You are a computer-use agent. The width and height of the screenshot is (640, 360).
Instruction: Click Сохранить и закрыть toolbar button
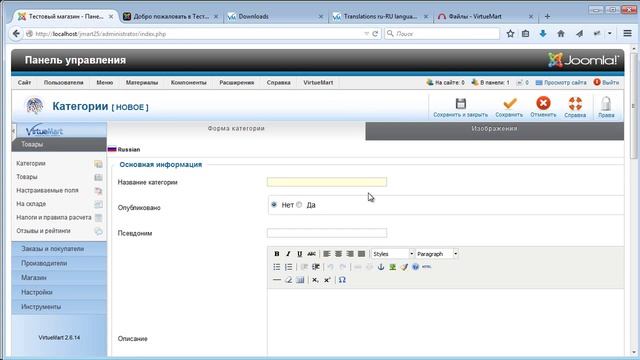pos(460,108)
